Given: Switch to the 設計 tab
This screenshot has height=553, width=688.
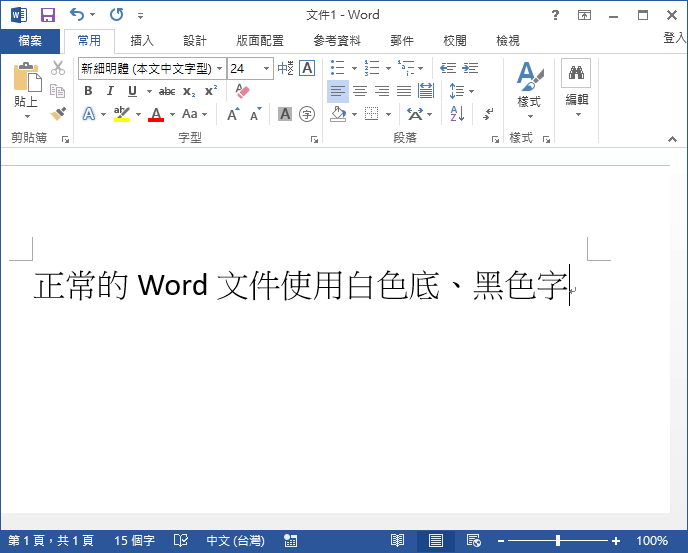Looking at the screenshot, I should [x=194, y=41].
